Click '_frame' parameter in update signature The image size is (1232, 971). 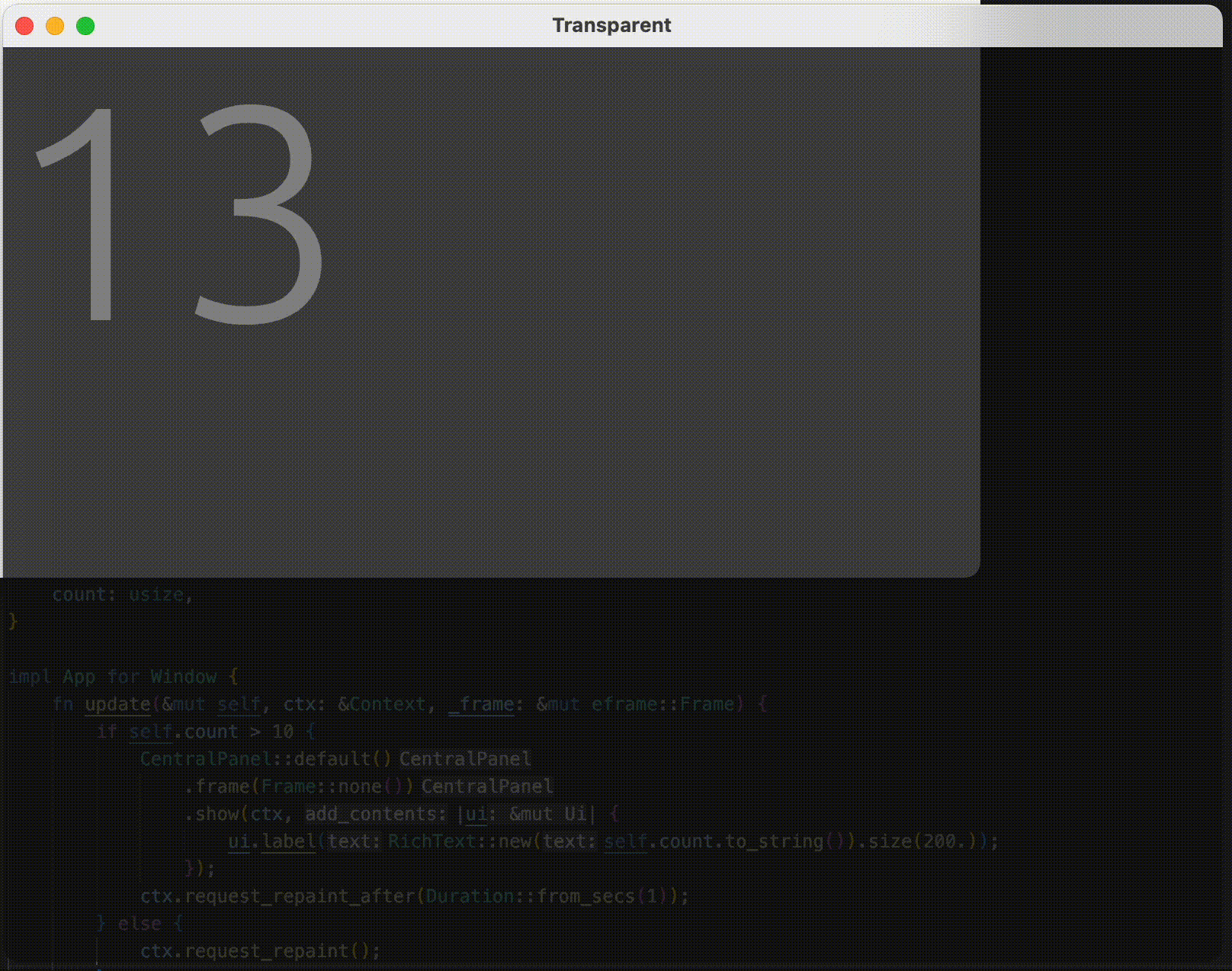coord(481,704)
